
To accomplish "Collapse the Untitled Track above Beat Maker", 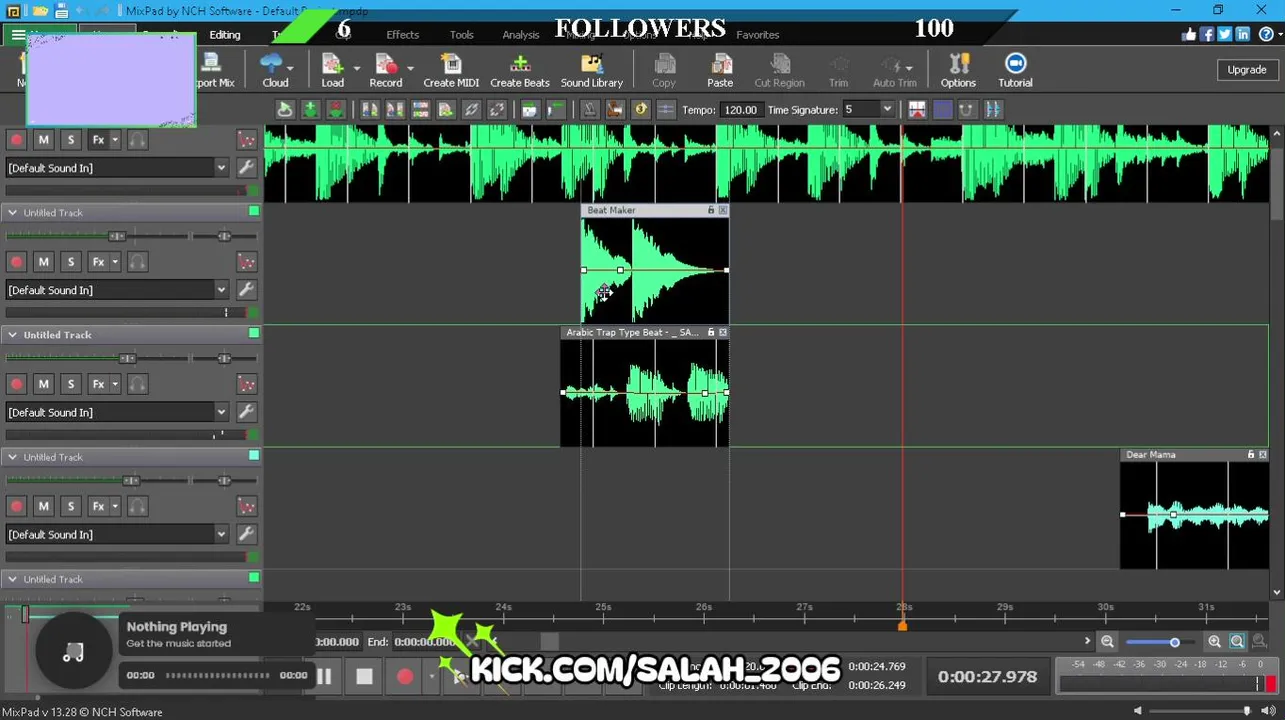I will [x=12, y=212].
